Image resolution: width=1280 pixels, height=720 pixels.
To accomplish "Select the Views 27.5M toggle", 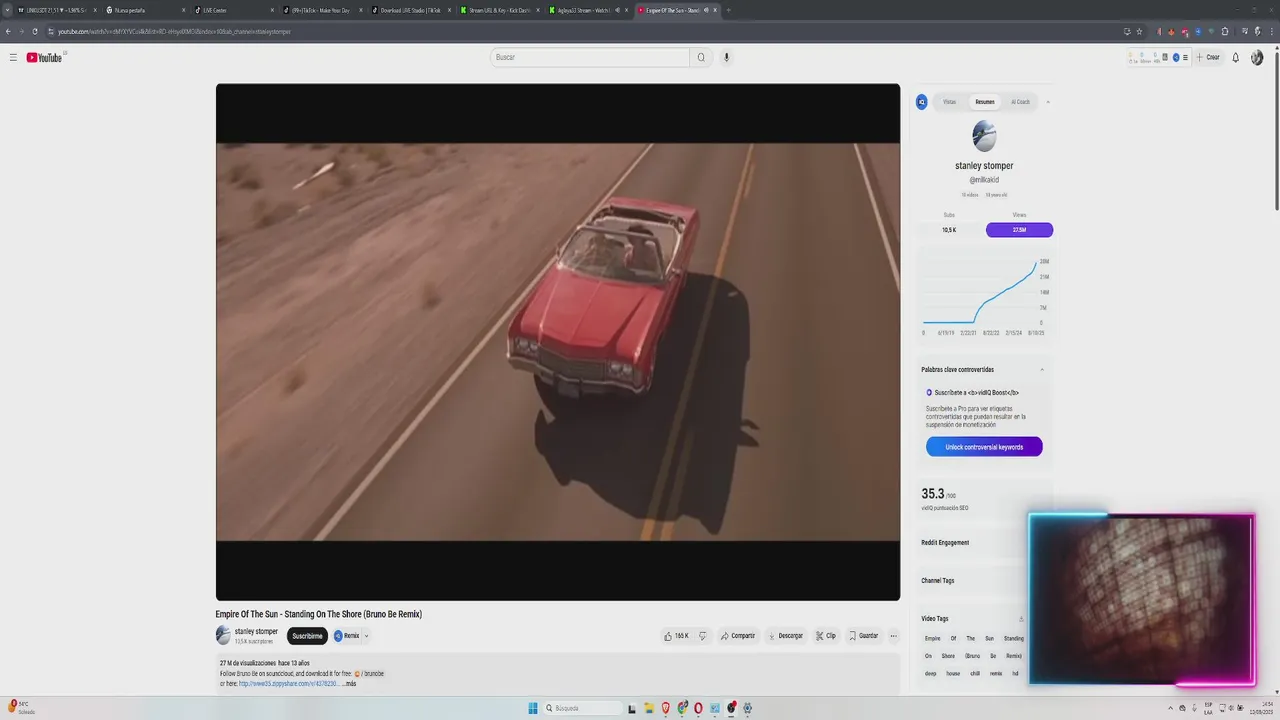I will click(1019, 230).
